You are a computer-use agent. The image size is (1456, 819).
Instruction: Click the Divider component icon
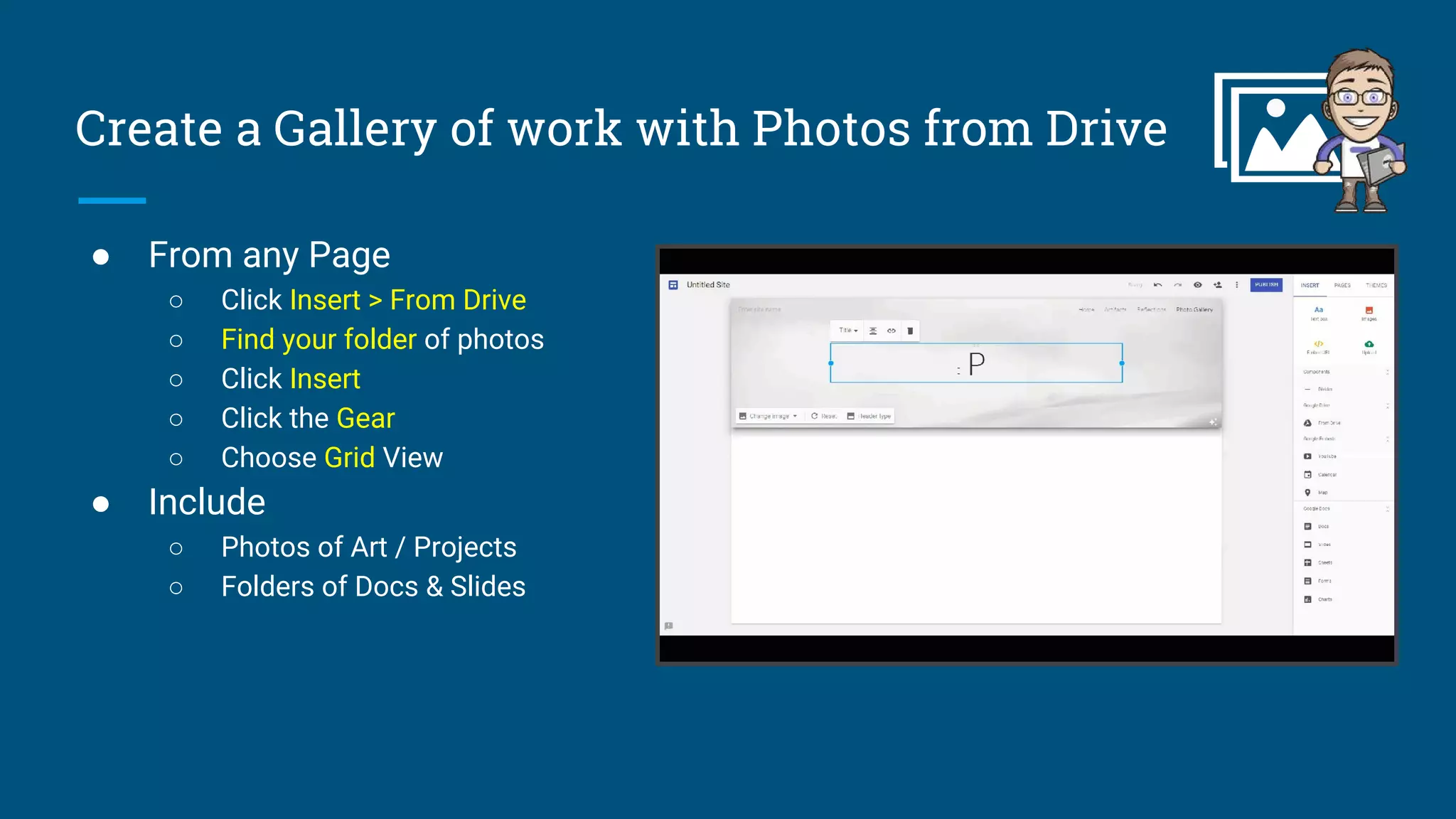coord(1307,390)
